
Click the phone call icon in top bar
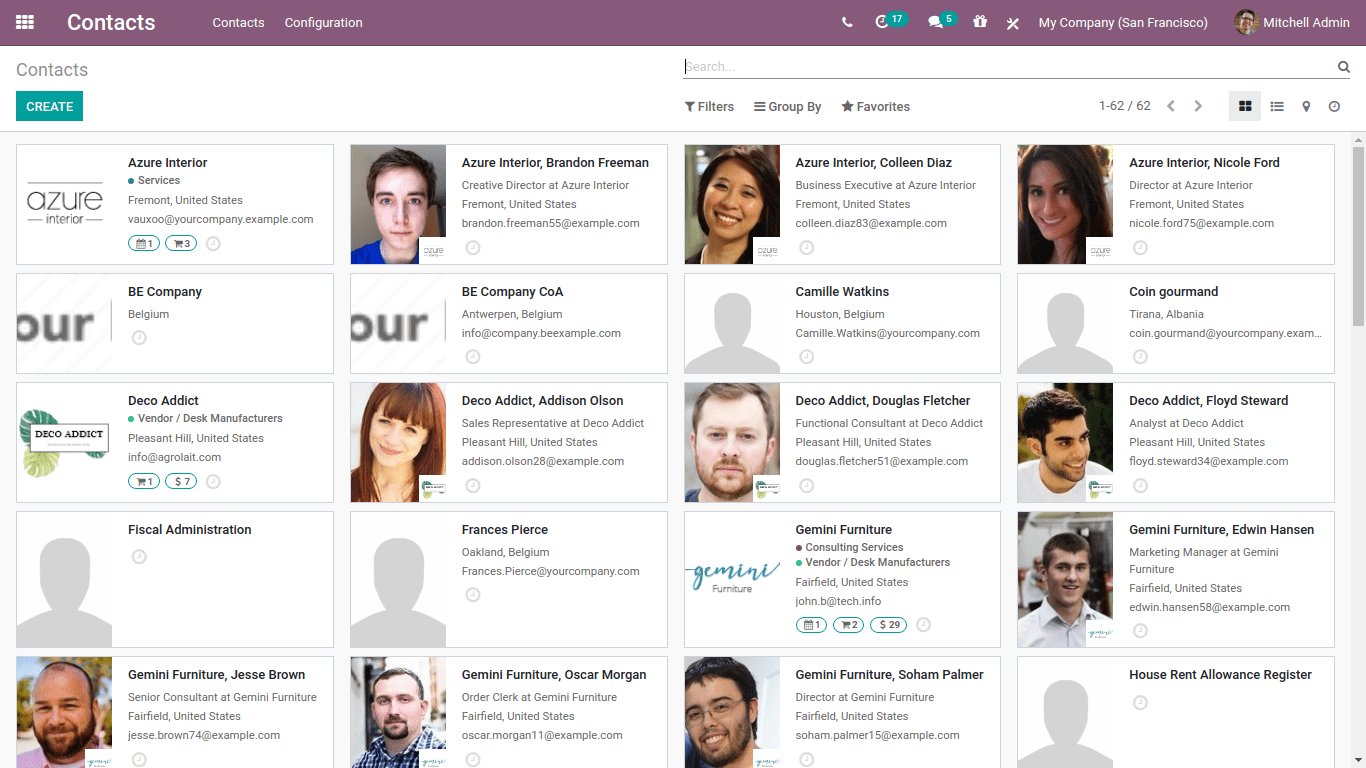[847, 22]
